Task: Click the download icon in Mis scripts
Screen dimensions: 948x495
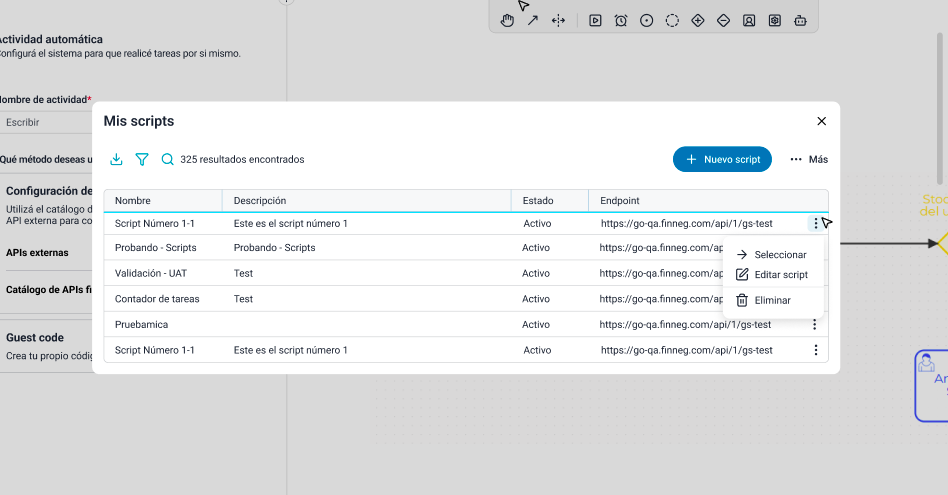Action: 116,159
